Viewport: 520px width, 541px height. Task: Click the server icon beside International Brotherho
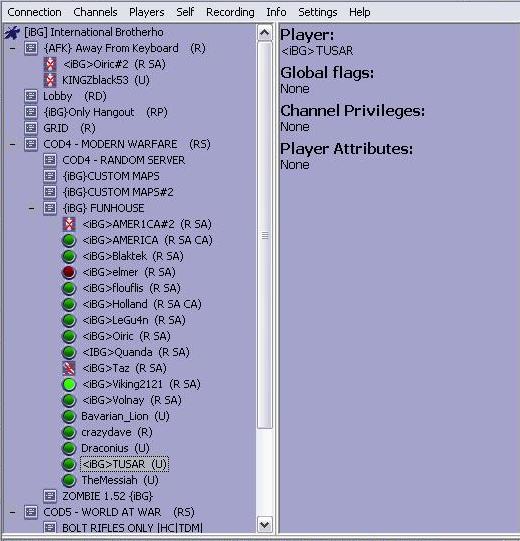click(12, 32)
